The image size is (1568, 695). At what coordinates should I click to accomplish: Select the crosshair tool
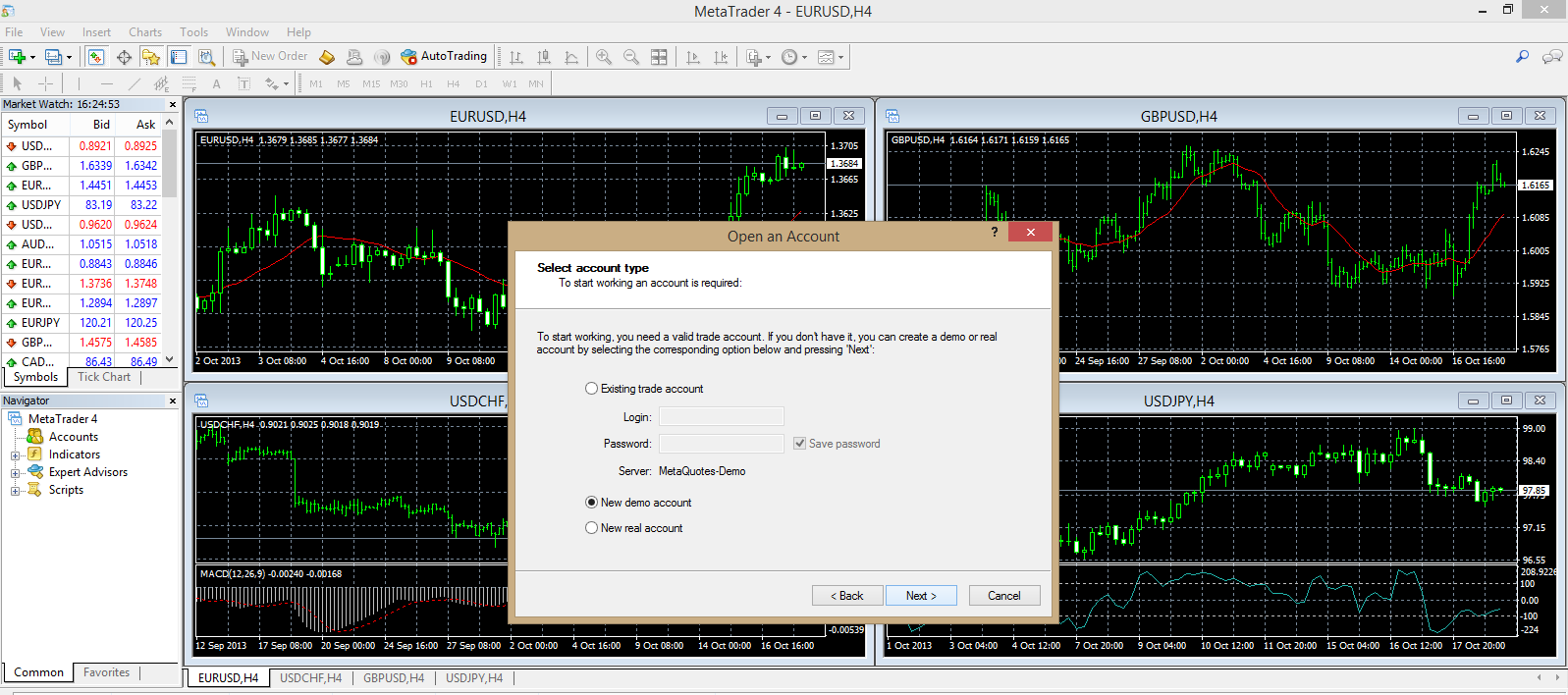pos(45,83)
